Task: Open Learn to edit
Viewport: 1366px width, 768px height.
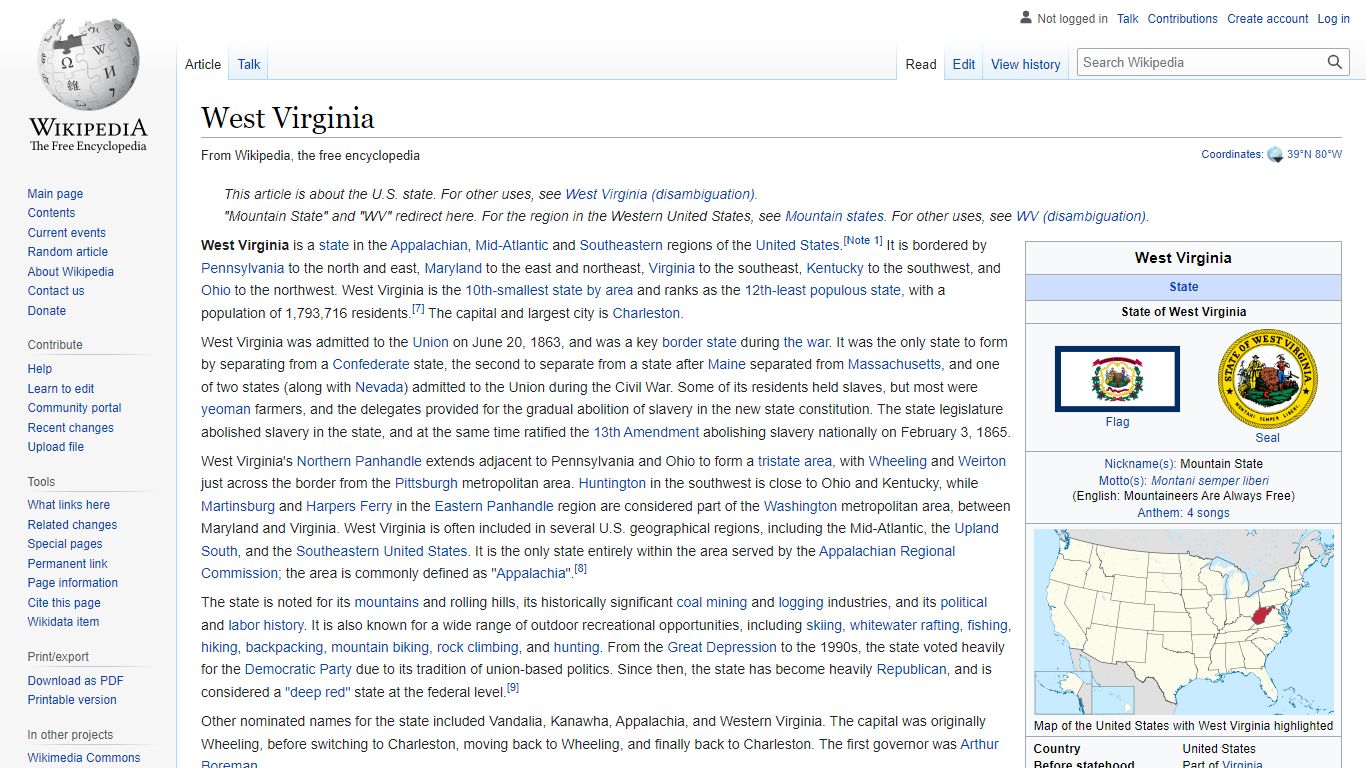Action: click(x=61, y=389)
